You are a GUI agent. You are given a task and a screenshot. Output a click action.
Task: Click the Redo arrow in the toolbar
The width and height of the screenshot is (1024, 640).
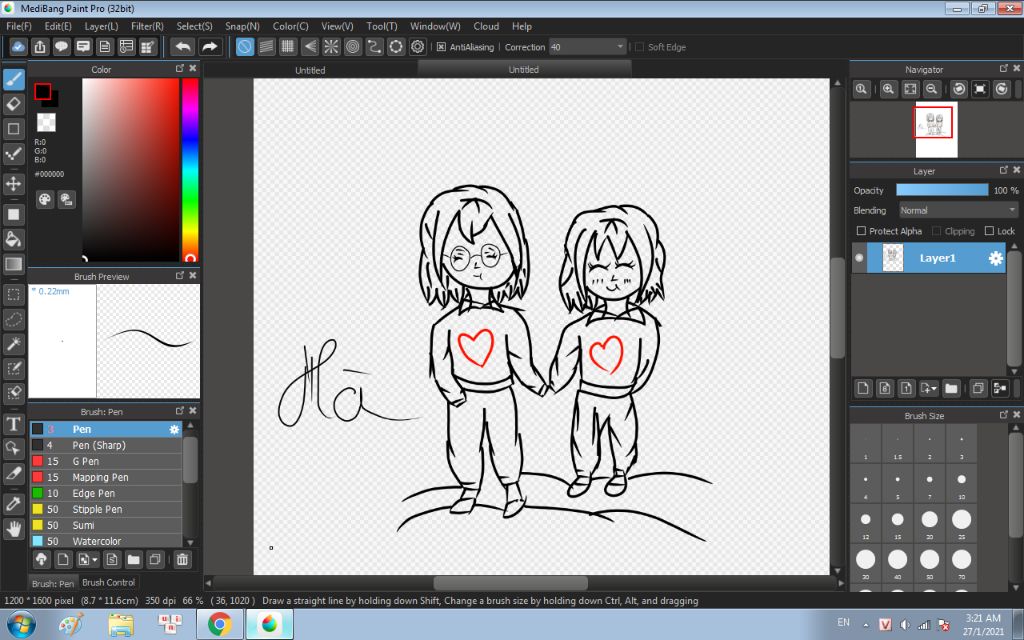tap(209, 46)
